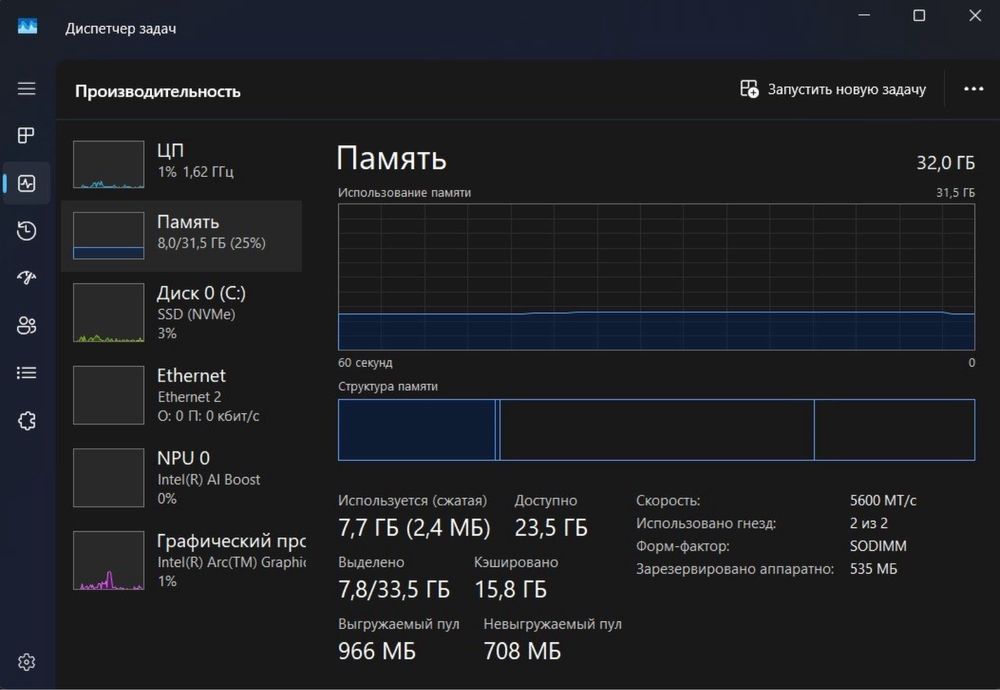Screen dimensions: 1000x690
Task: Click the free segment of memory composition
Action: click(x=895, y=430)
